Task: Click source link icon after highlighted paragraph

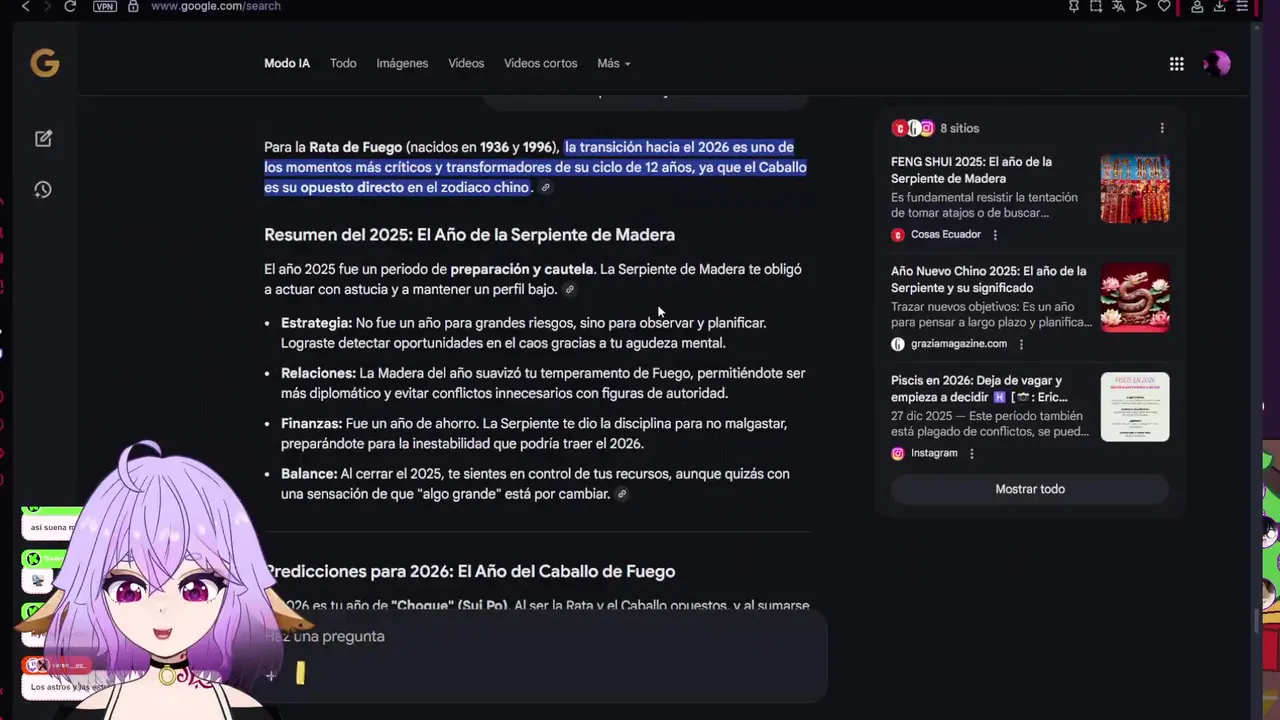Action: click(545, 188)
